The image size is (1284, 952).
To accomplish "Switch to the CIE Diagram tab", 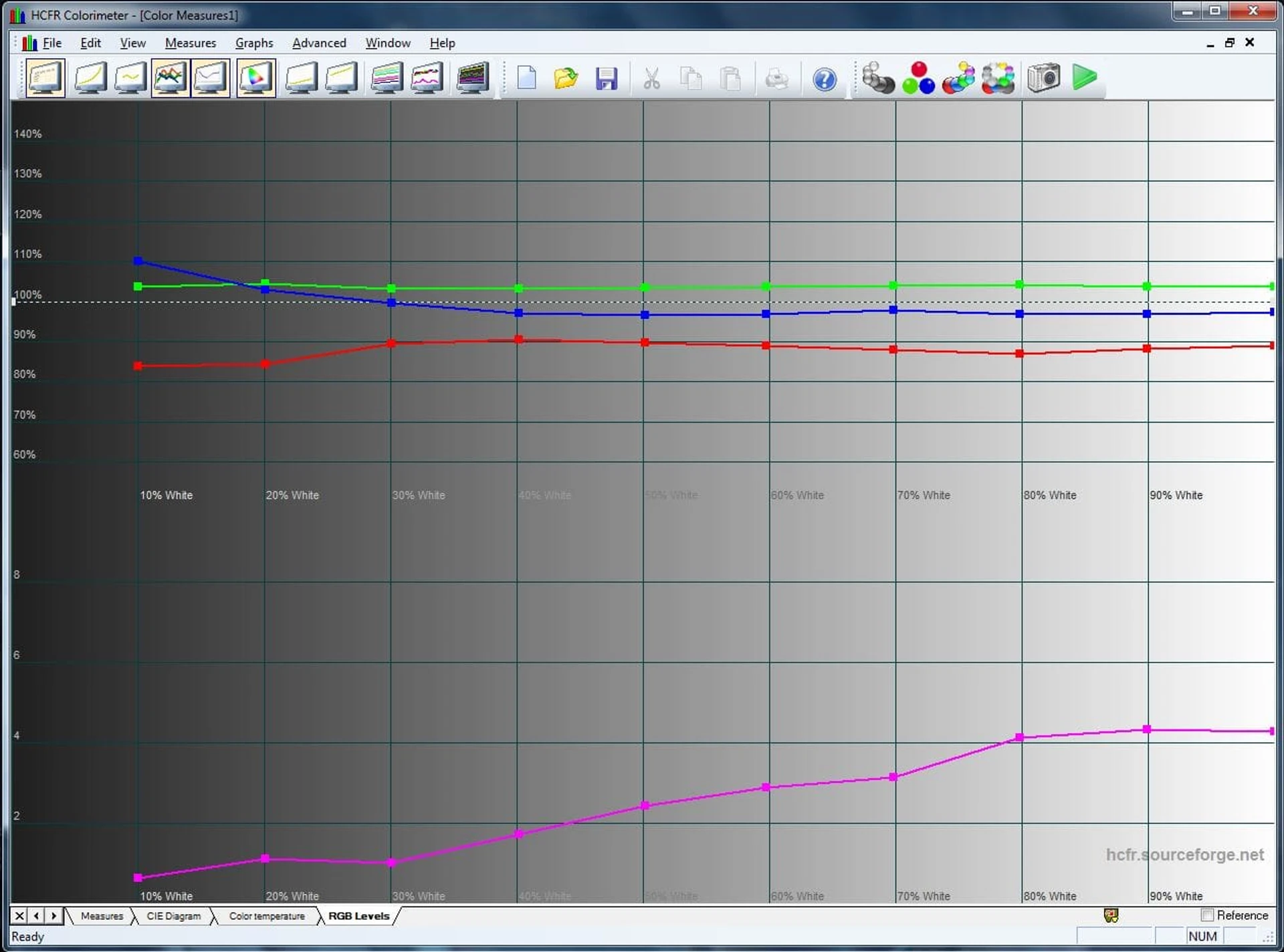I will pos(173,916).
